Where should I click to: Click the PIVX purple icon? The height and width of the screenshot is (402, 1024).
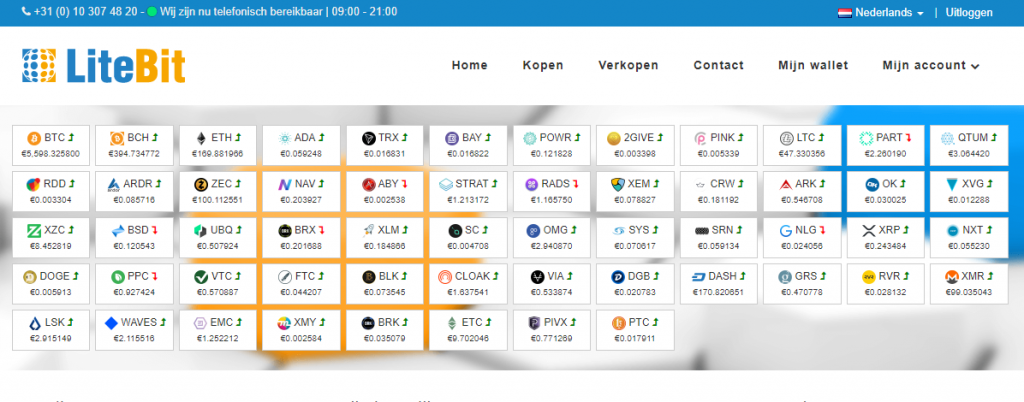(534, 322)
